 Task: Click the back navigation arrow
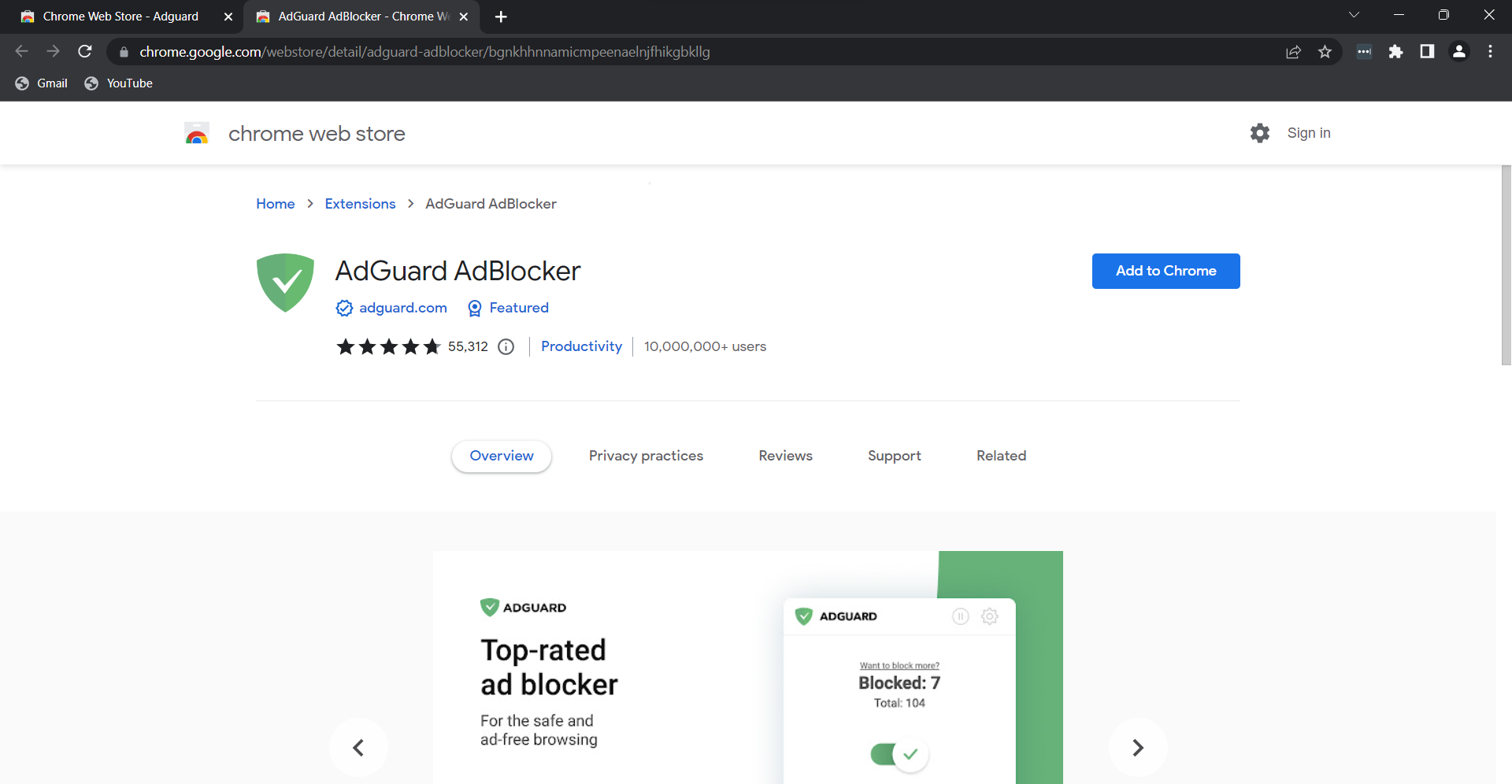tap(21, 51)
